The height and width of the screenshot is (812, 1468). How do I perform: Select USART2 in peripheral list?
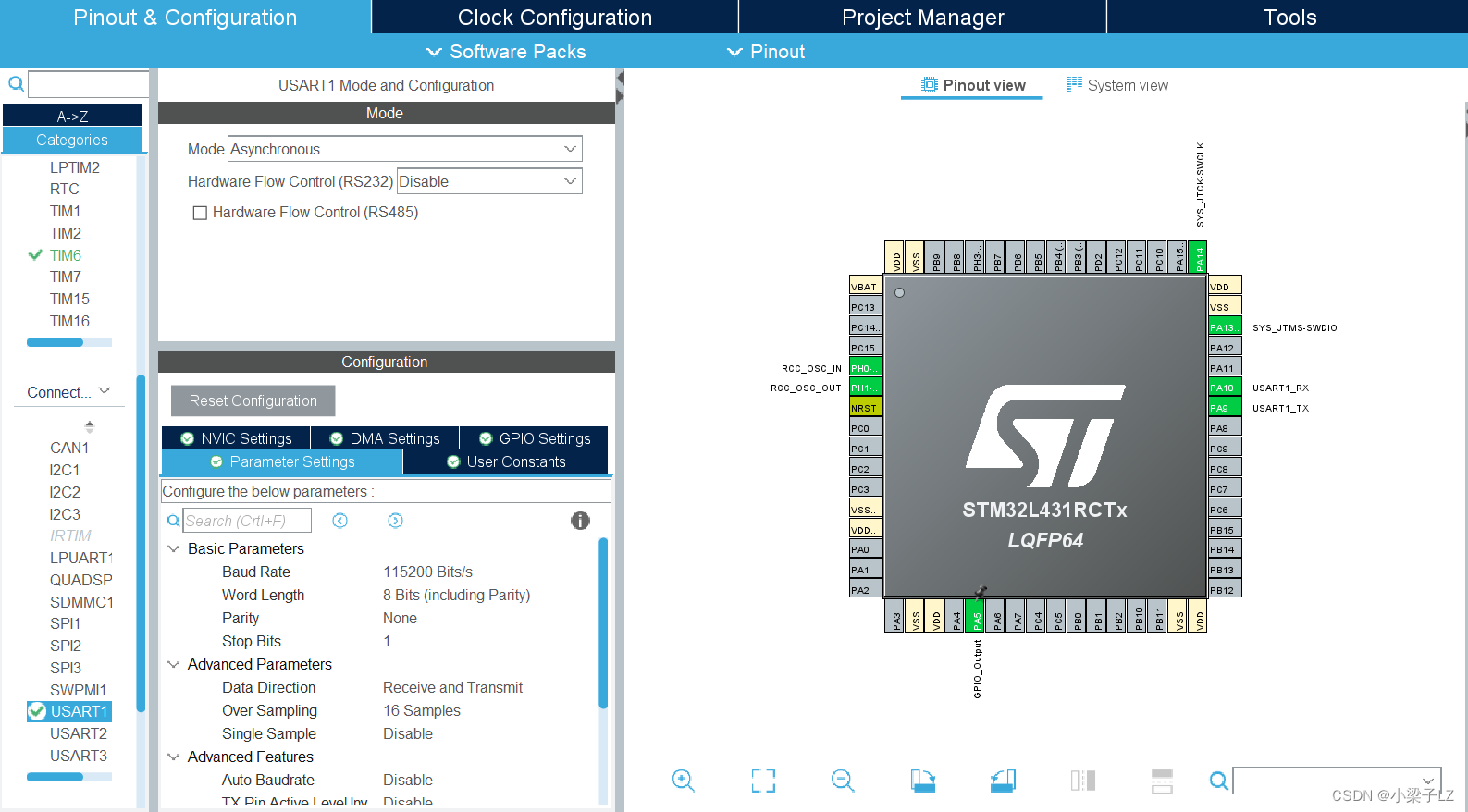79,733
